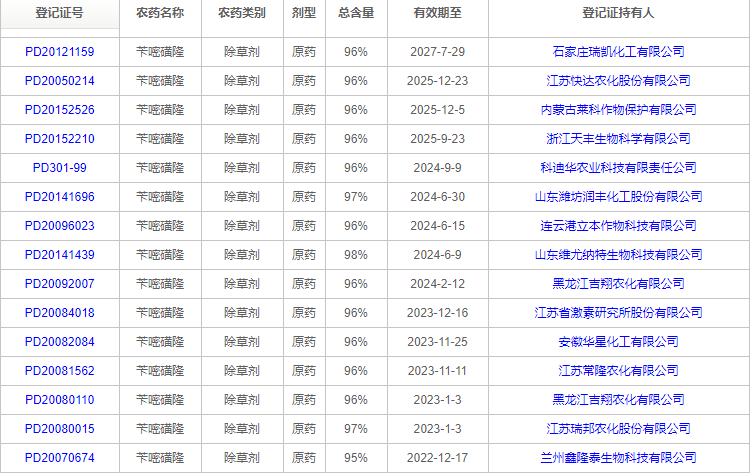Select 98% content in PD20141439 row
This screenshot has height=473, width=752.
pyautogui.click(x=356, y=255)
